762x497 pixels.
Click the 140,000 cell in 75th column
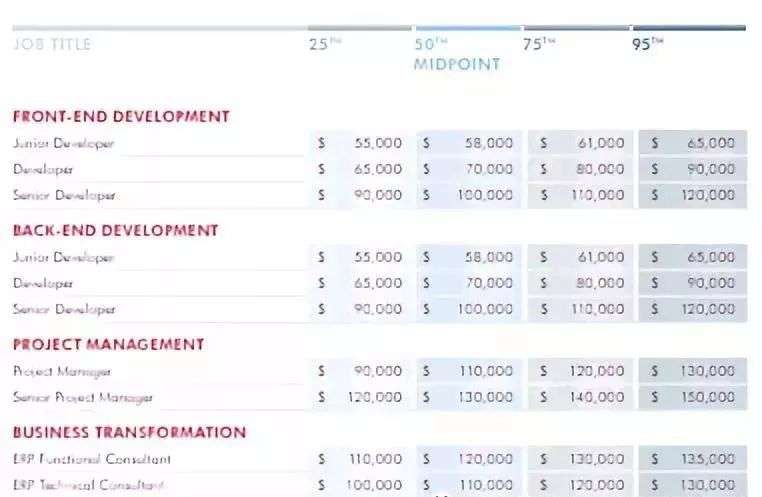581,397
